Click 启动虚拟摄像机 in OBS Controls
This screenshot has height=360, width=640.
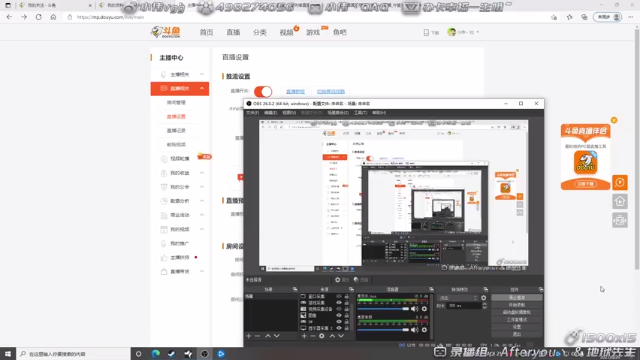[x=517, y=313]
